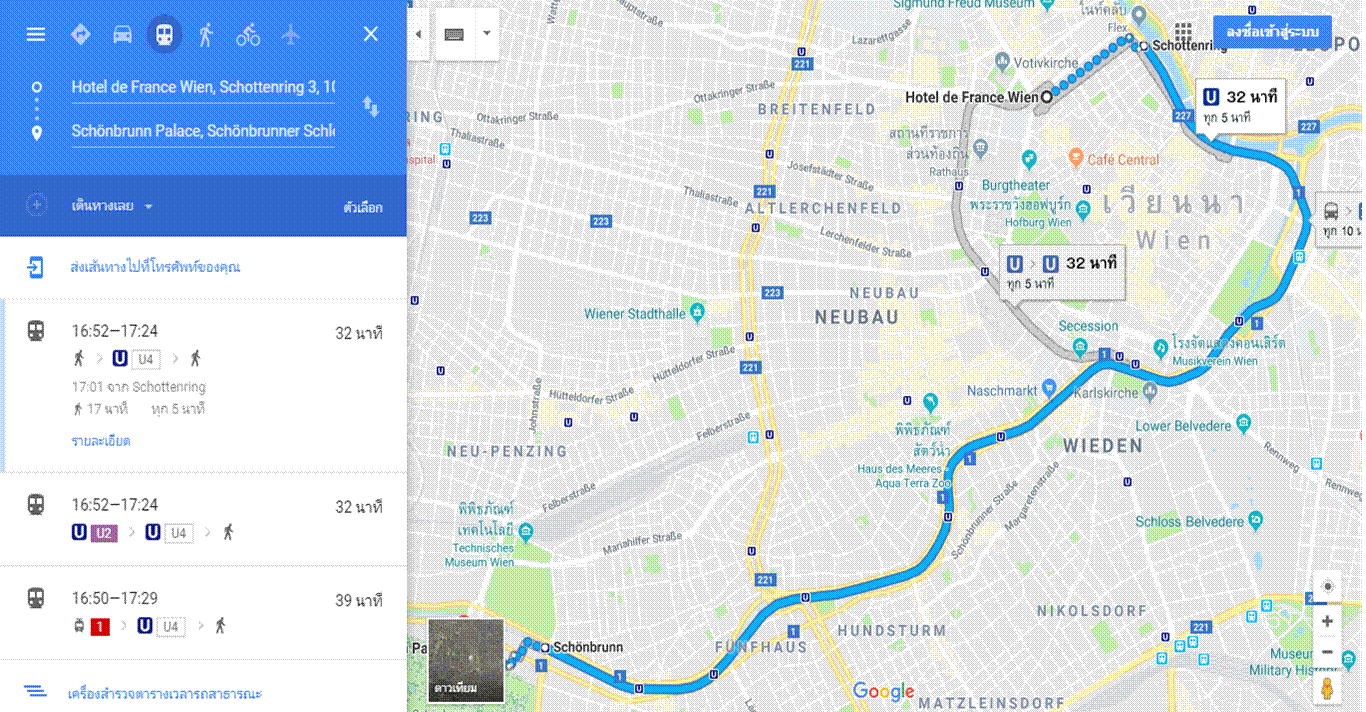Open the Google apps grid
1366x712 pixels.
[x=1183, y=32]
